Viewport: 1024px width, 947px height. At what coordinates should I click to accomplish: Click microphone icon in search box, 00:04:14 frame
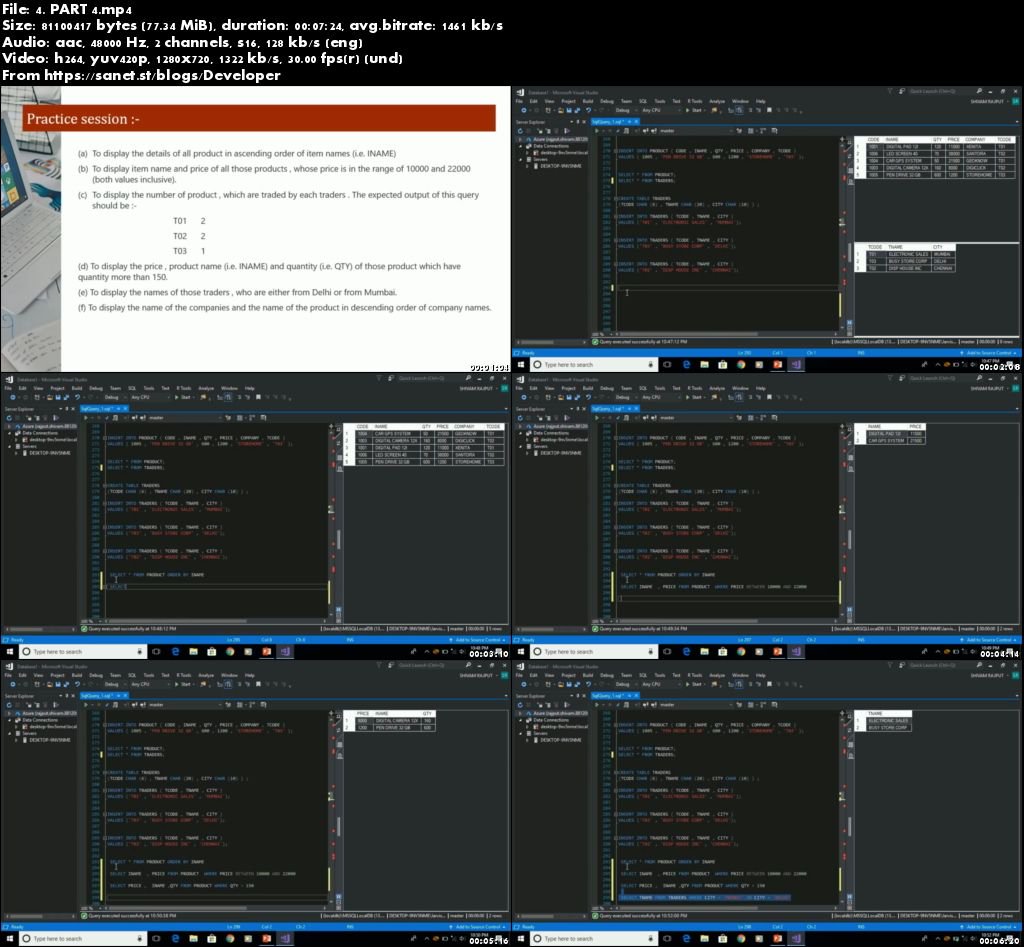[x=650, y=652]
